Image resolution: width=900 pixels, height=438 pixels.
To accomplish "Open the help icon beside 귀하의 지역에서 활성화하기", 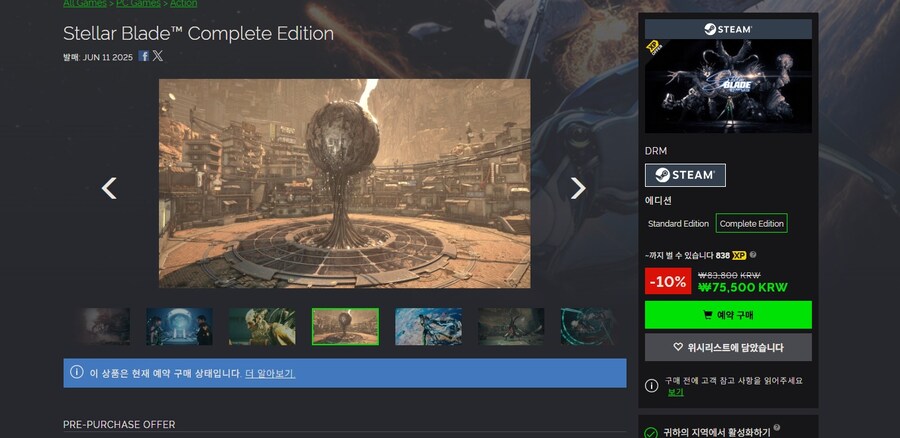I will point(777,428).
